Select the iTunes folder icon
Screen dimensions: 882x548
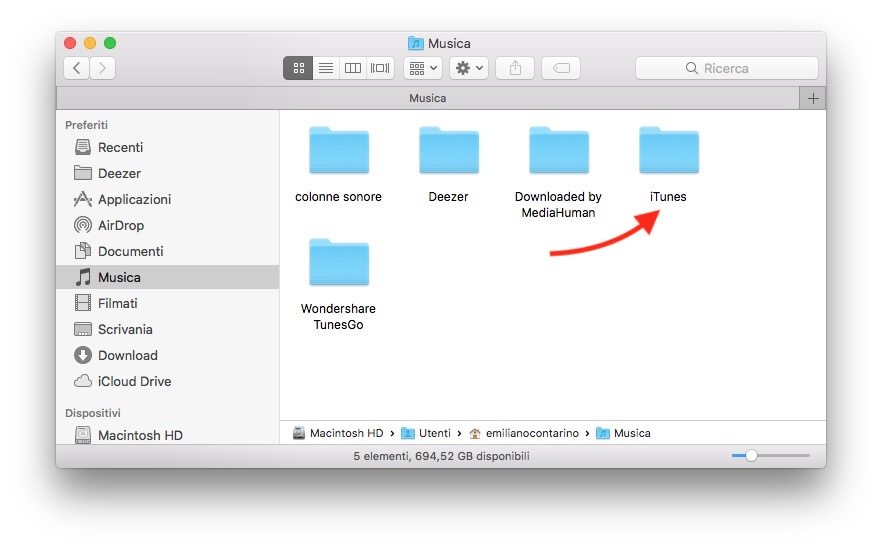click(669, 150)
